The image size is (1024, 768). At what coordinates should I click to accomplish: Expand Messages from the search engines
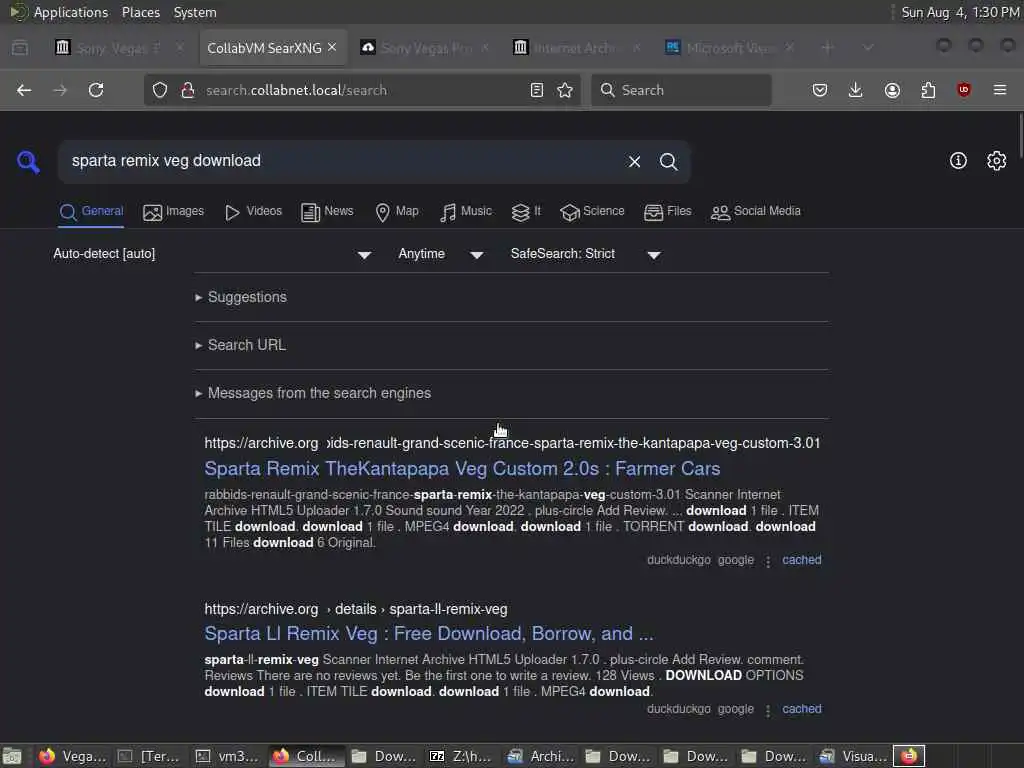click(313, 393)
